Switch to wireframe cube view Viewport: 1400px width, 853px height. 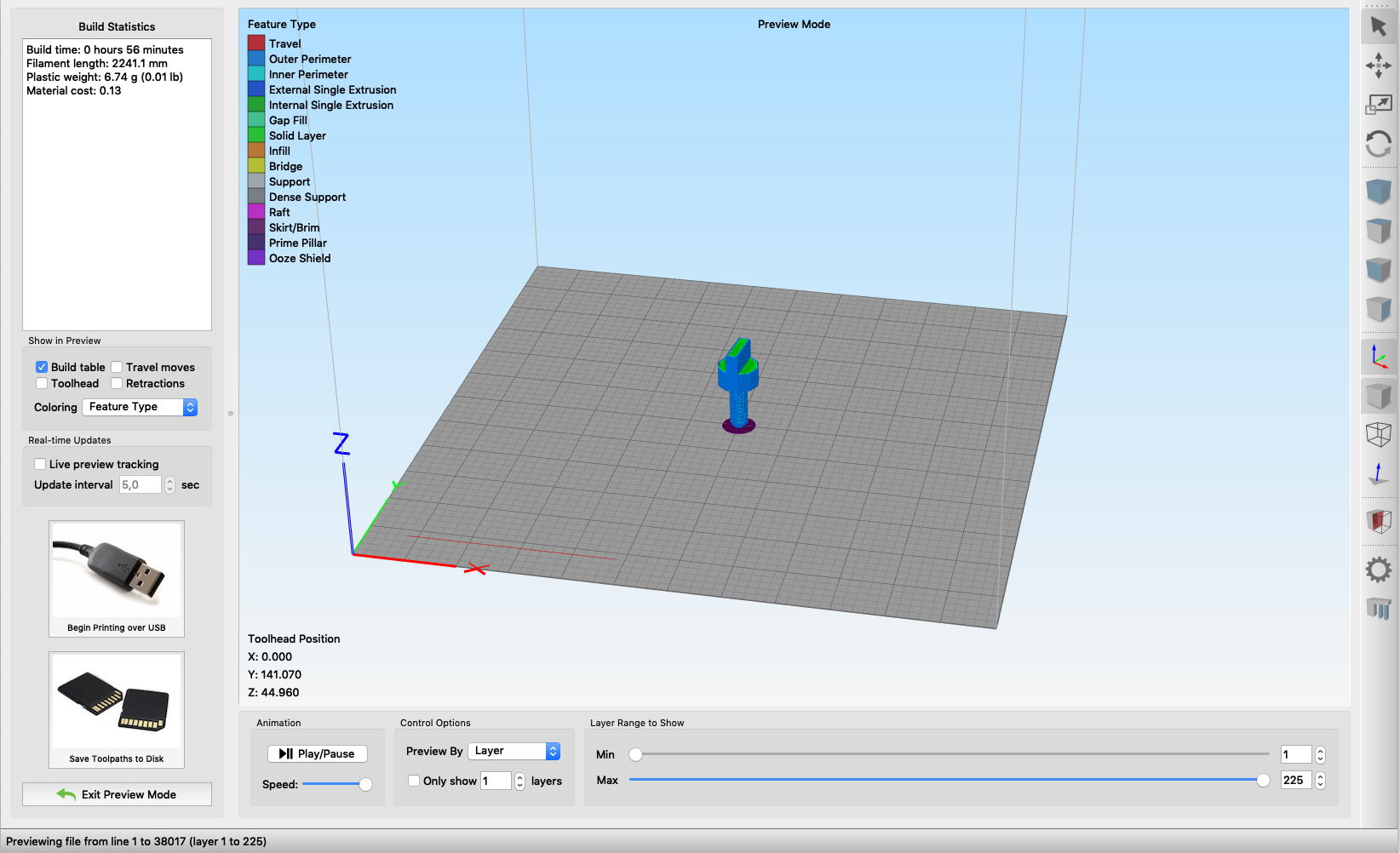click(1379, 434)
